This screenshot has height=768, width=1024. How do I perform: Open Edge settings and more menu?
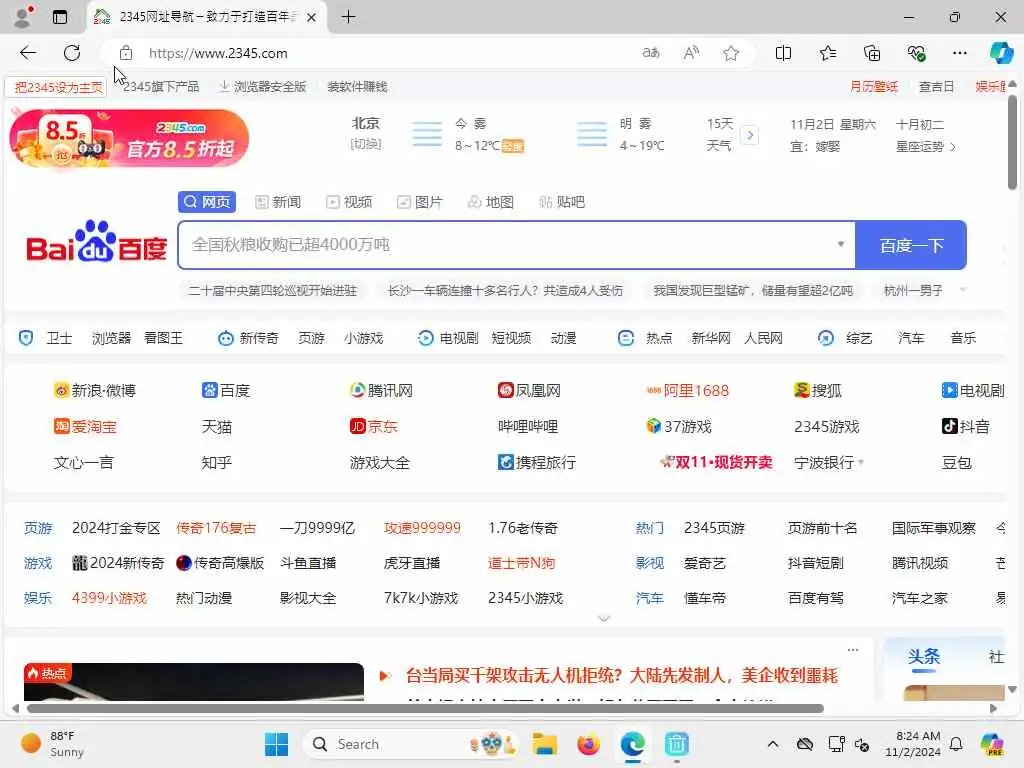[x=959, y=53]
